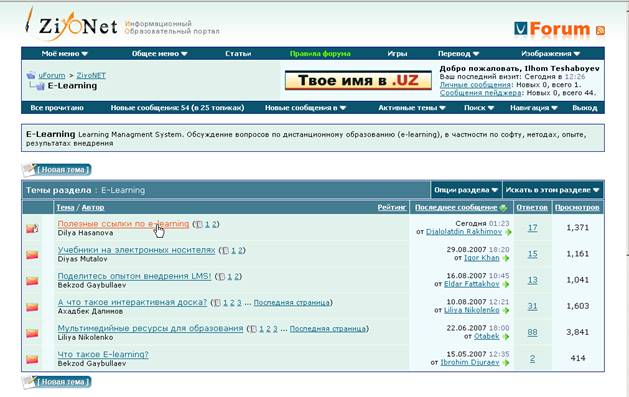Expand the Изображения dropdown menu
The height and width of the screenshot is (397, 629).
pos(551,54)
